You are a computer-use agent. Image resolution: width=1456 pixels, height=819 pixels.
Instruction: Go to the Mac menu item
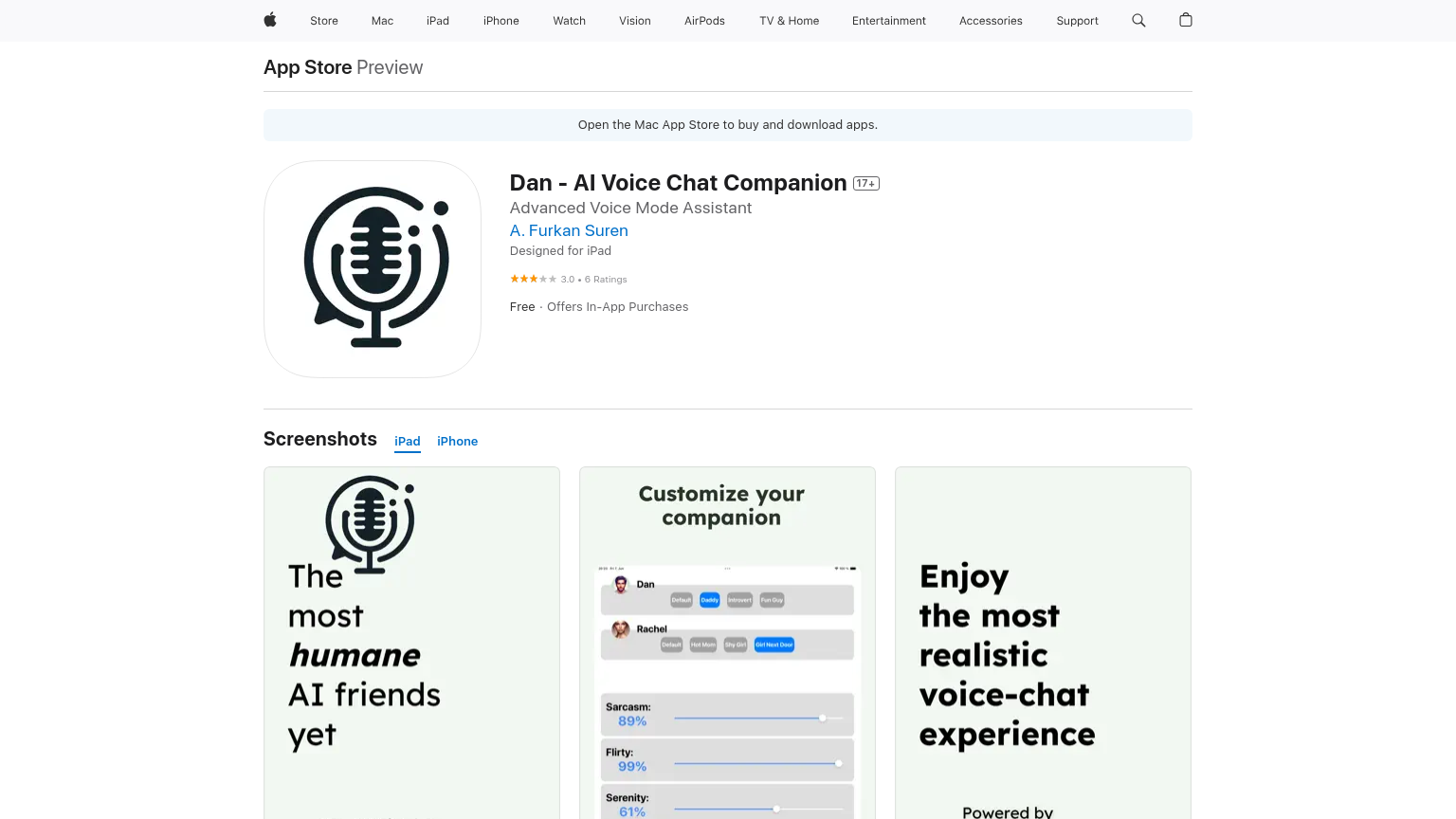[x=382, y=21]
